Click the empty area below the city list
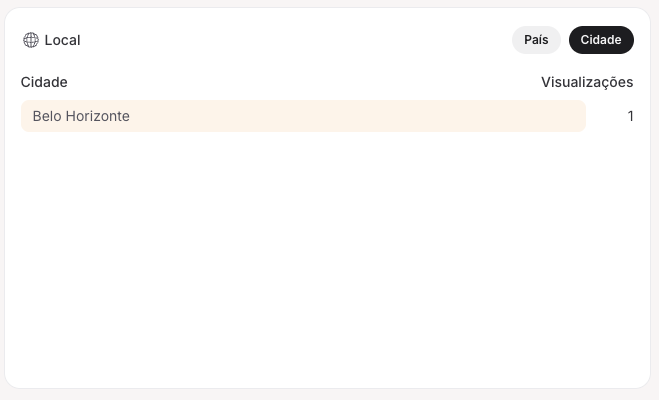The width and height of the screenshot is (659, 400). click(327, 260)
